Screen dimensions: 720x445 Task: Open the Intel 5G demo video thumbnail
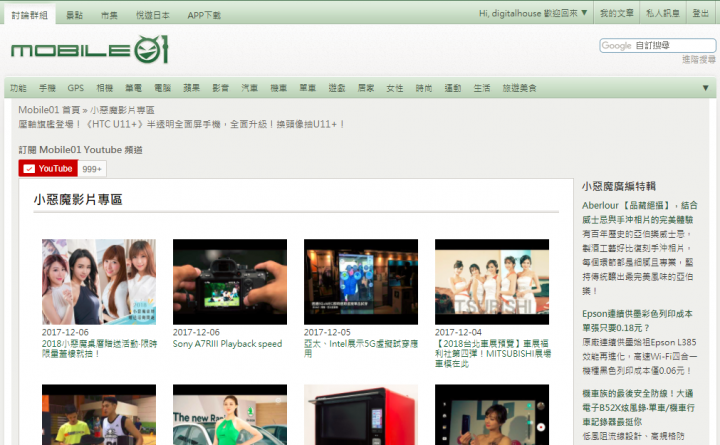point(361,282)
